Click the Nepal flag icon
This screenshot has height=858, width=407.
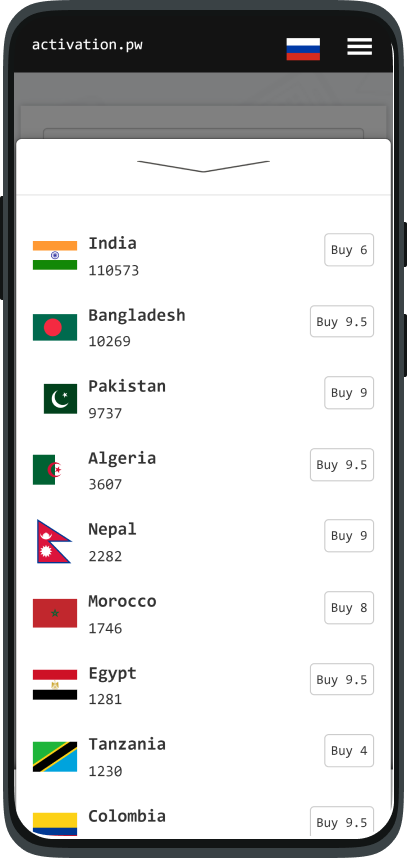[x=54, y=542]
